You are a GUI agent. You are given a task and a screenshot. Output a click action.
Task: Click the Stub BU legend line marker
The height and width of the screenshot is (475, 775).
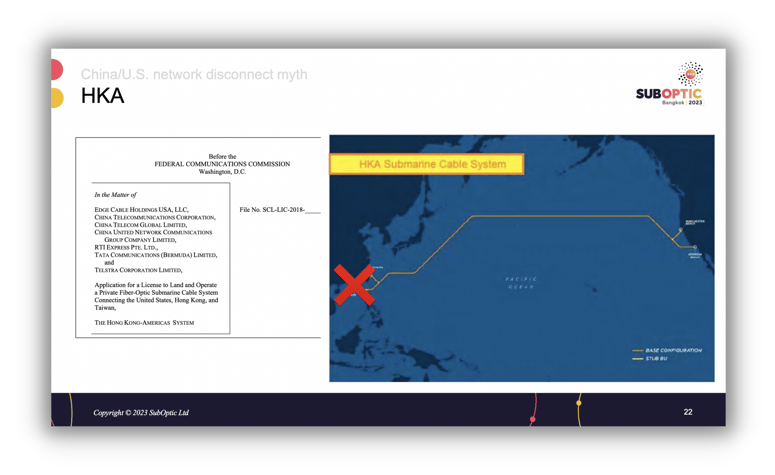click(x=637, y=359)
